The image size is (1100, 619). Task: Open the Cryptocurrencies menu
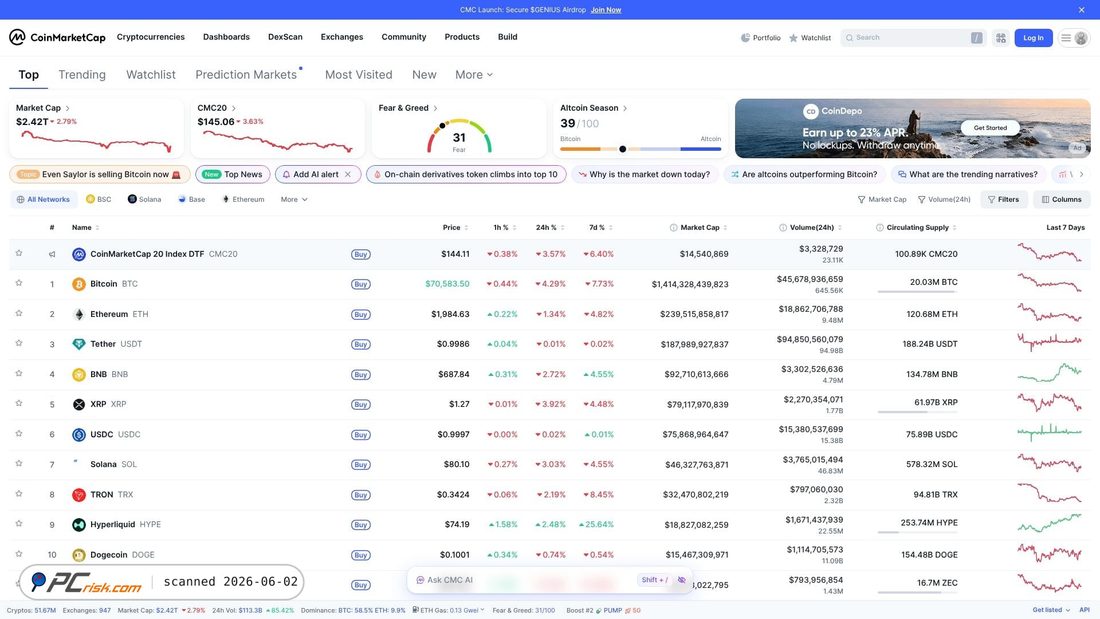tap(151, 37)
